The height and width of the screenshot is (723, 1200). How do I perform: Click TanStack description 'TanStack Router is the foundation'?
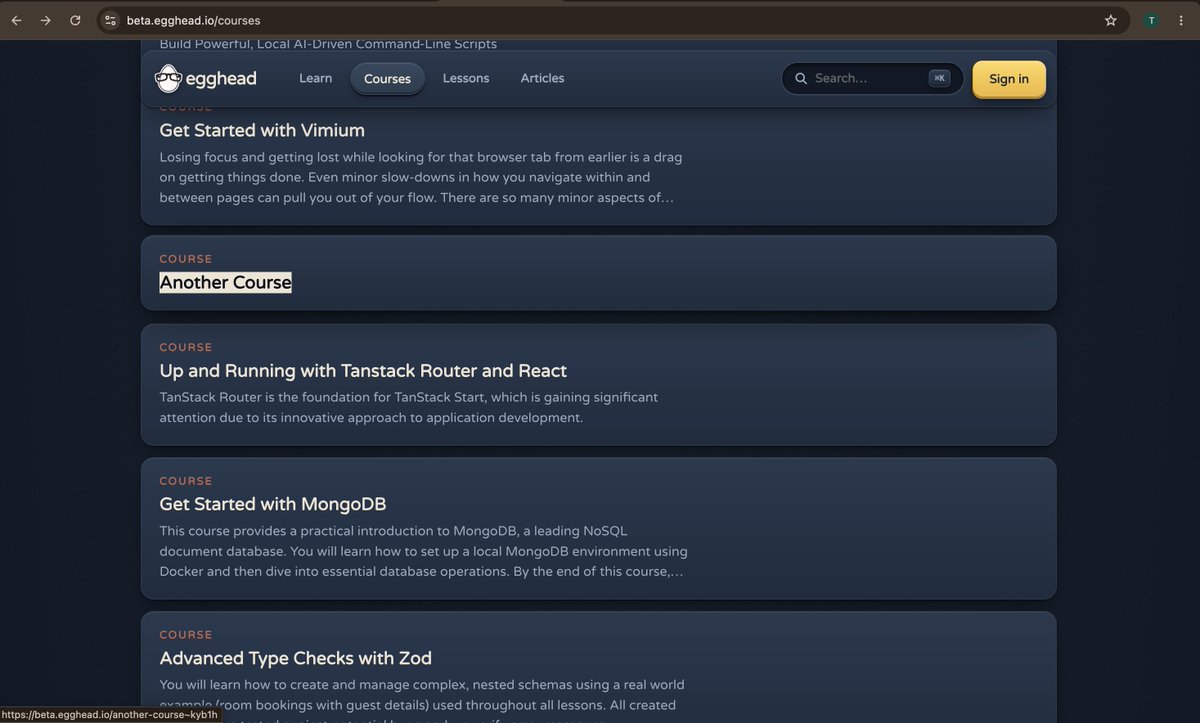point(409,407)
